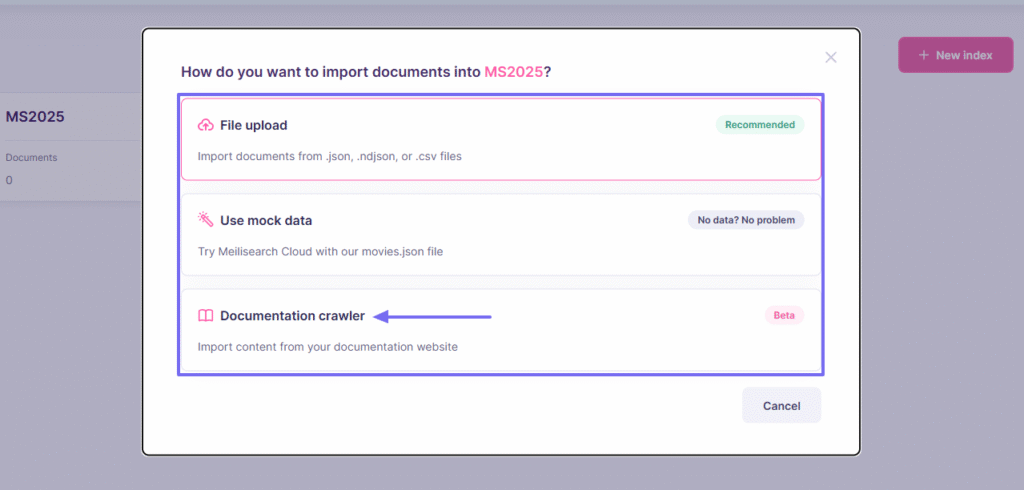Click the 0 documents count value

click(x=8, y=180)
